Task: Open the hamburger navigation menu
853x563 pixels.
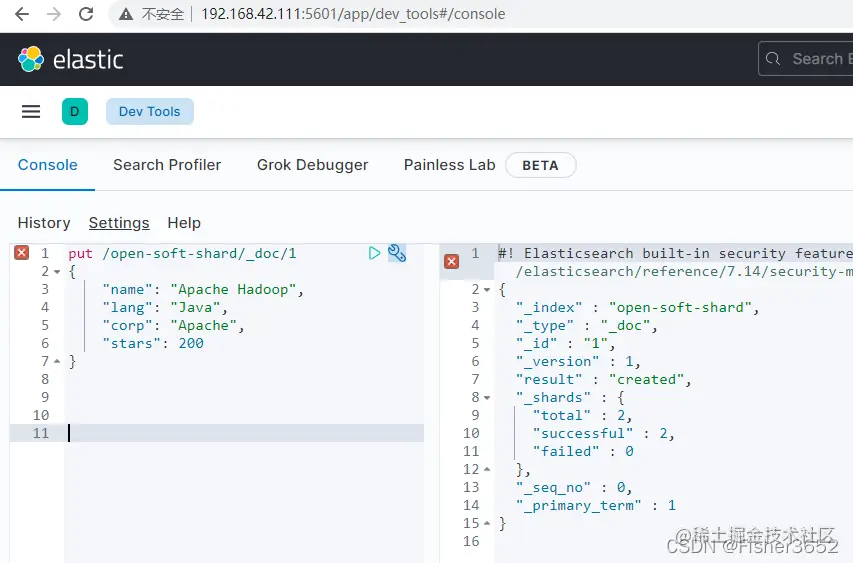Action: [x=31, y=112]
